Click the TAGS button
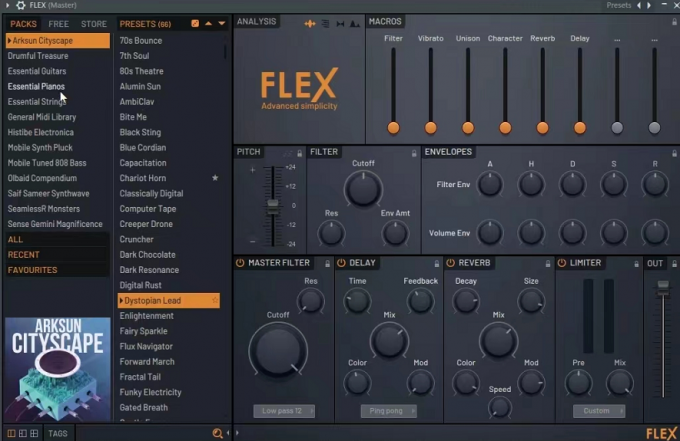 tap(58, 433)
